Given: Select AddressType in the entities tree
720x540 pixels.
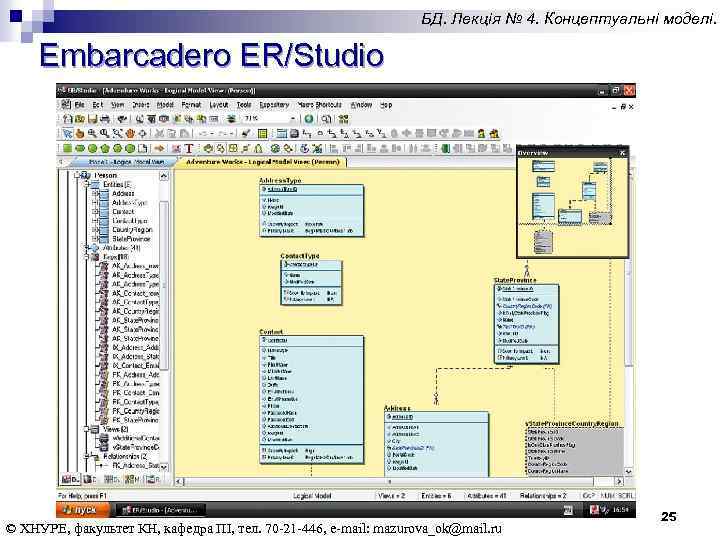Looking at the screenshot, I should [x=129, y=202].
